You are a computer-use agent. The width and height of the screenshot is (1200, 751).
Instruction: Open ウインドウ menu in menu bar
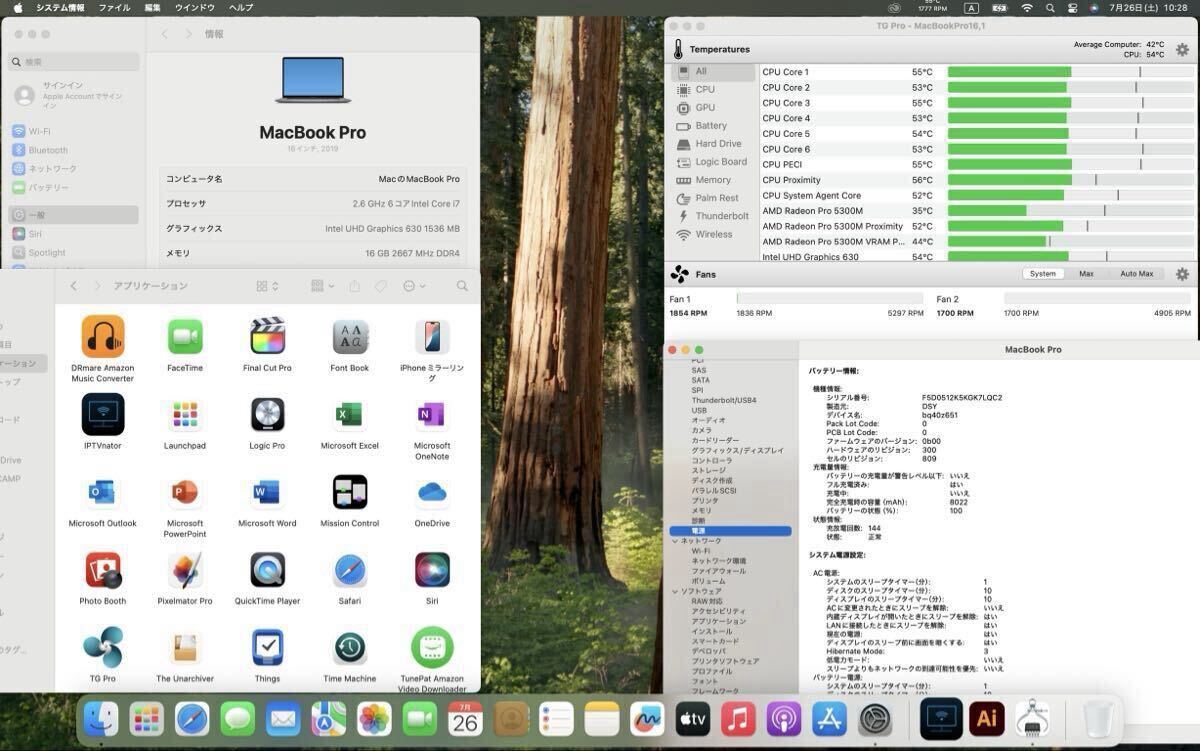click(x=195, y=7)
